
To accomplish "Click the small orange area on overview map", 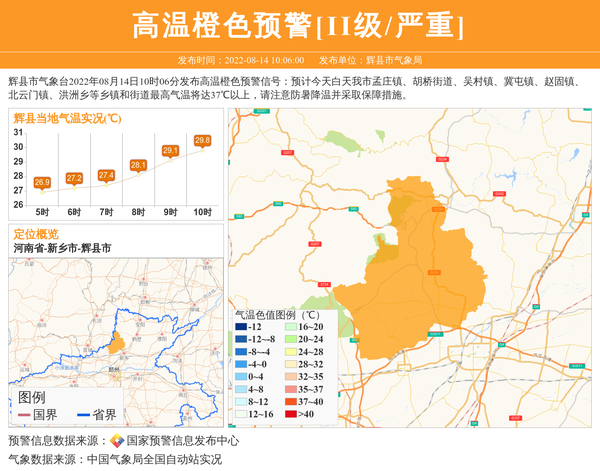I will 117,342.
